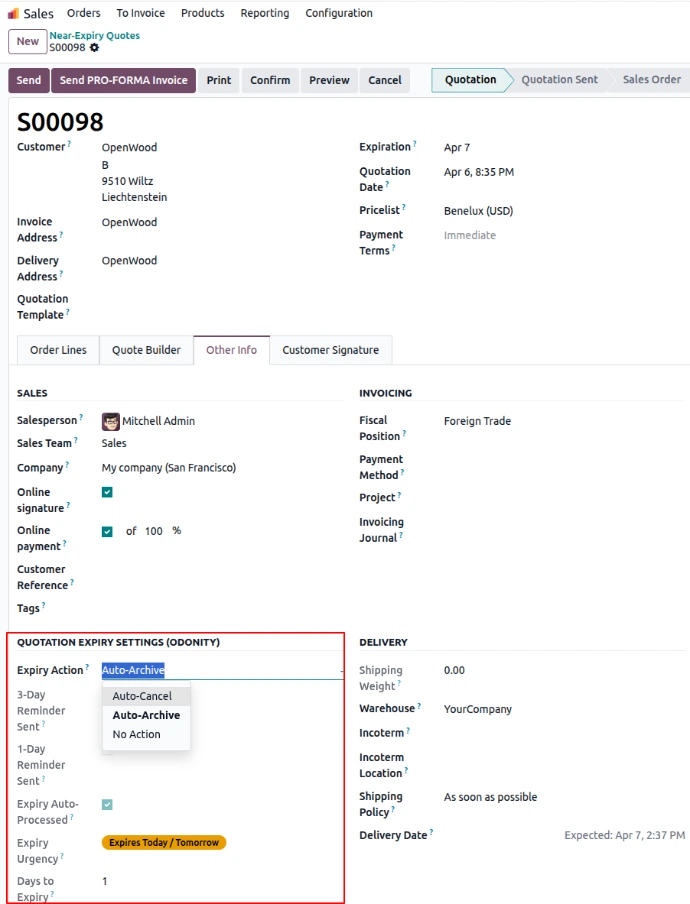Click the Quotation Sent status stage

pyautogui.click(x=559, y=80)
